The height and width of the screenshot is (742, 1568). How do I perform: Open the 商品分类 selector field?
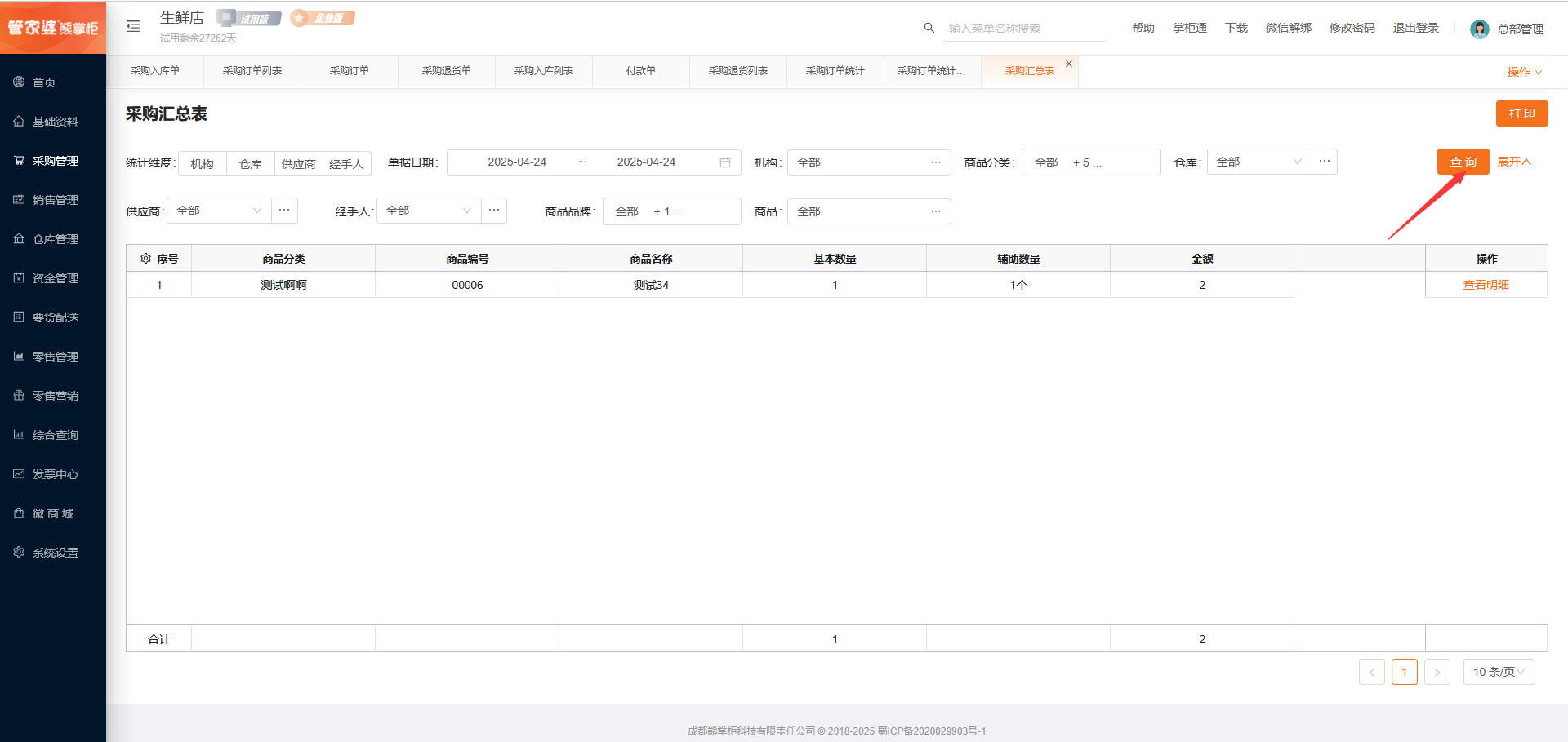1091,162
